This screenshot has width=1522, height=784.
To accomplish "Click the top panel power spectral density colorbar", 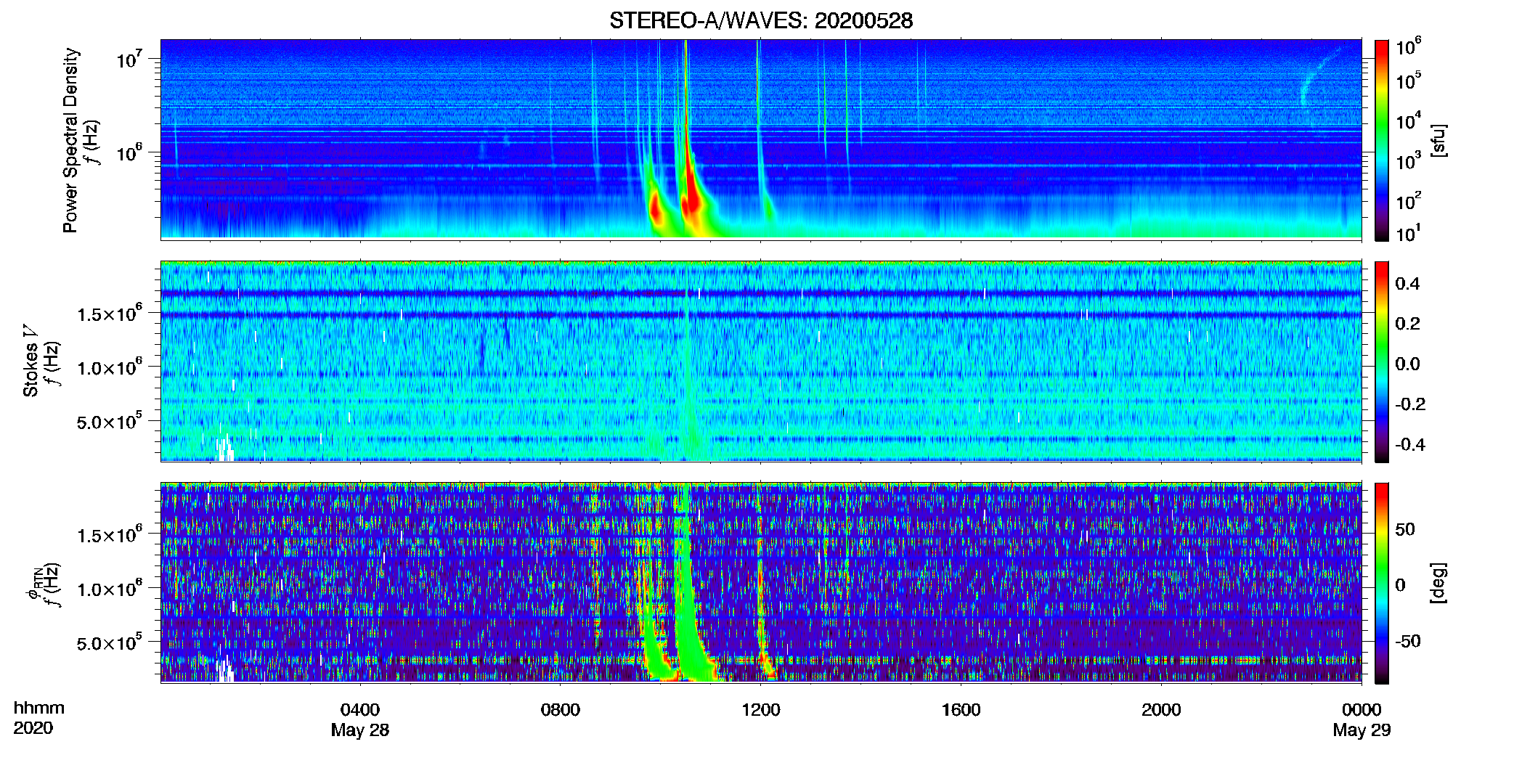I will coord(1382,140).
